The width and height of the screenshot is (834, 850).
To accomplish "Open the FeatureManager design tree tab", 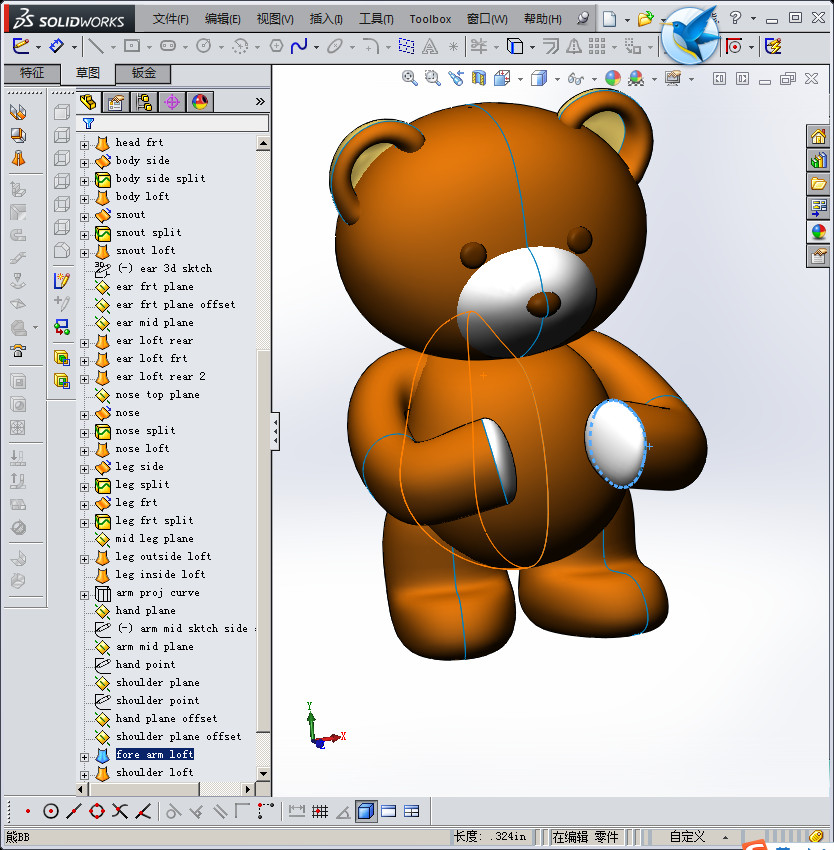I will click(88, 102).
